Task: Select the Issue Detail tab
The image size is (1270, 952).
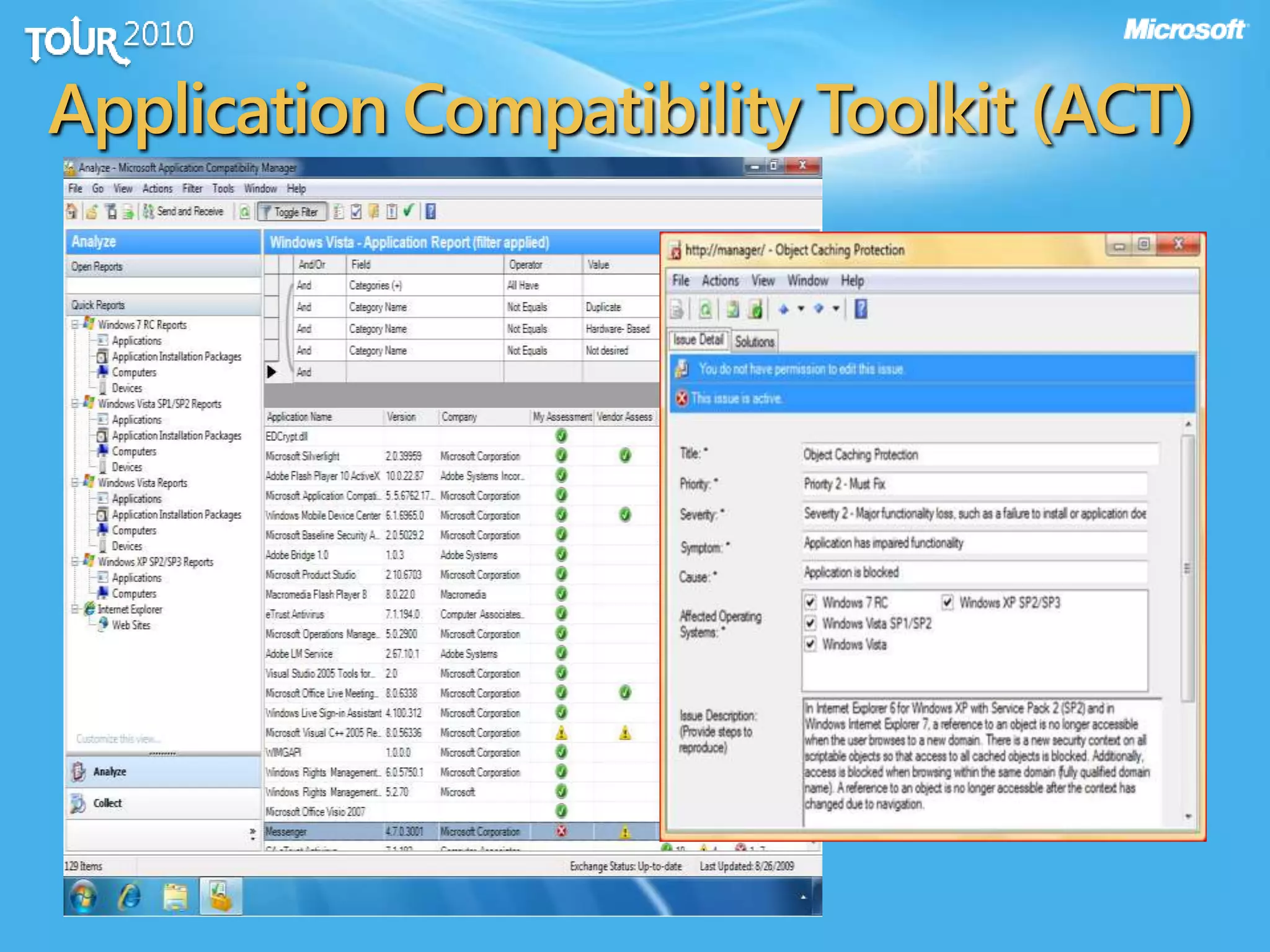Action: point(698,340)
